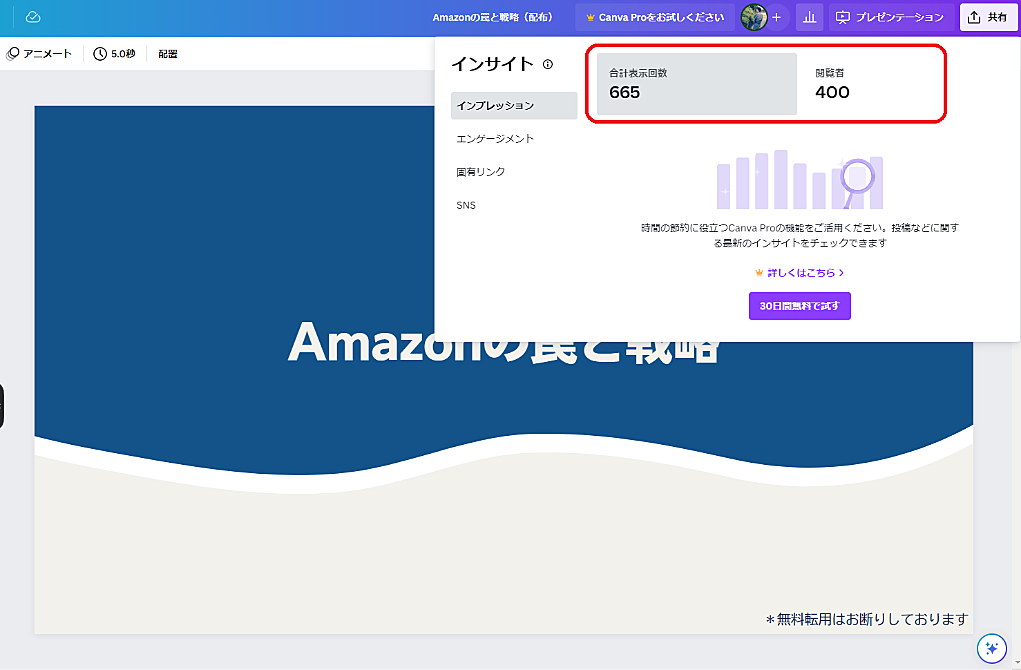Click the document title in the header
The image size is (1021, 670).
pos(492,18)
